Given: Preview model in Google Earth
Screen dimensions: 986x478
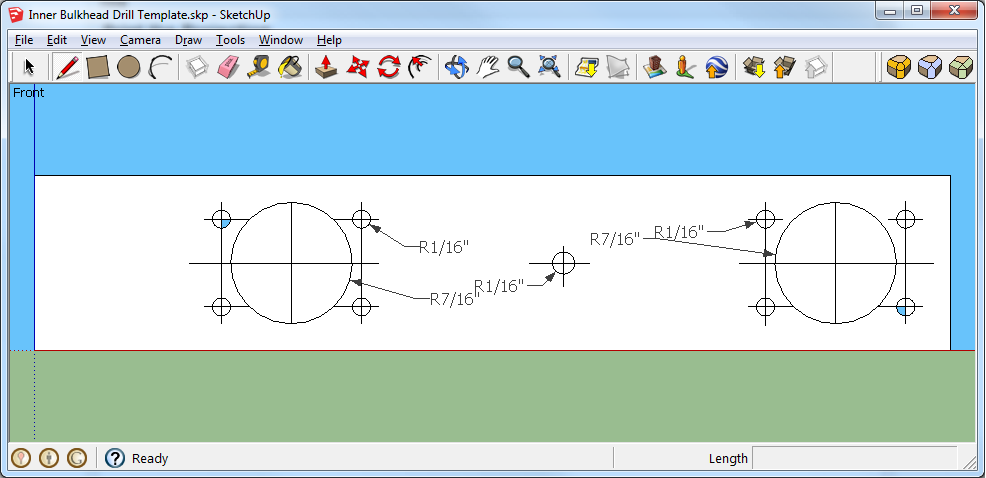Looking at the screenshot, I should (x=716, y=67).
